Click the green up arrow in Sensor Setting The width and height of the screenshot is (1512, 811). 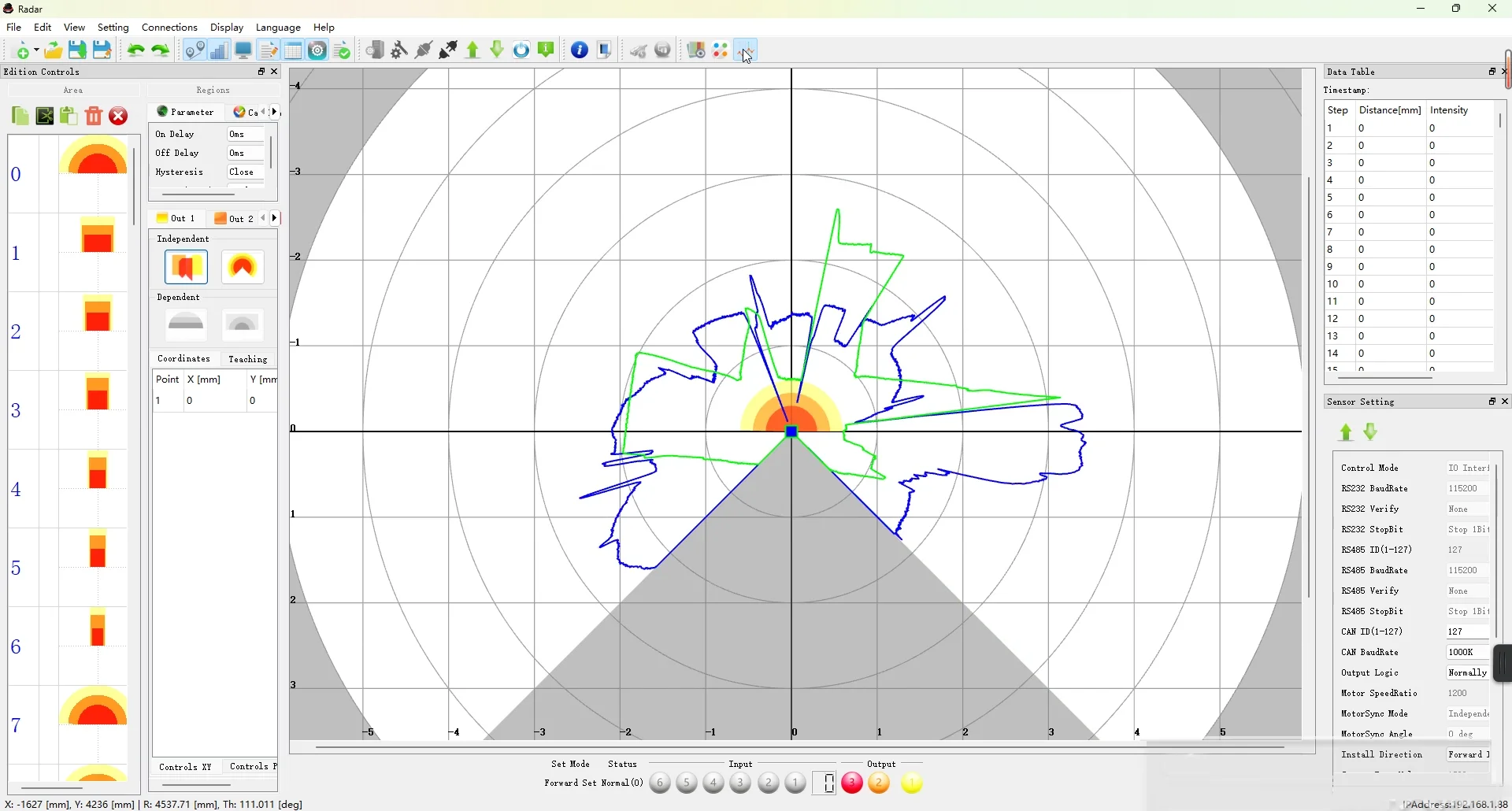coord(1346,432)
